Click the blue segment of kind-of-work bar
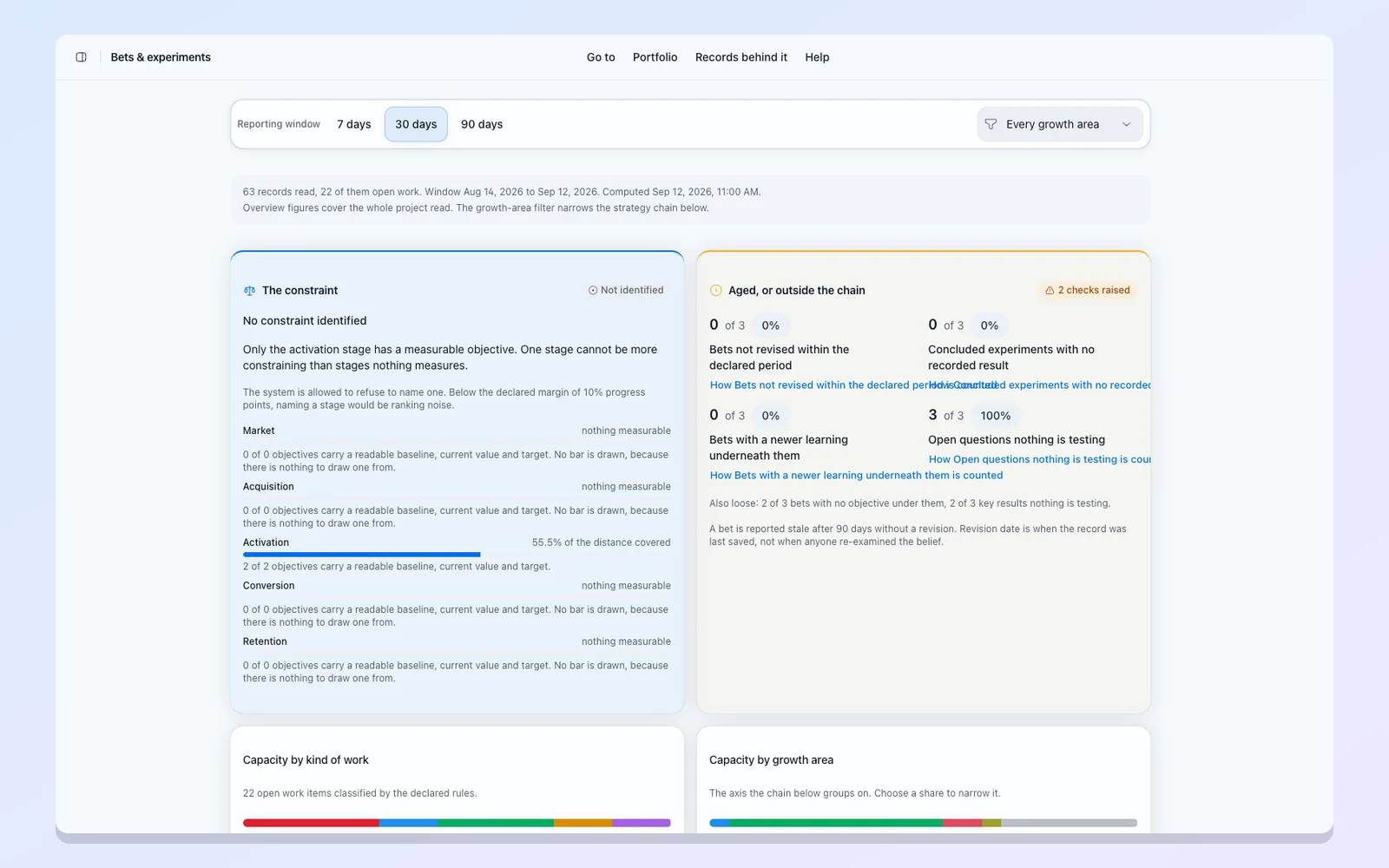This screenshot has width=1389, height=868. click(x=408, y=823)
